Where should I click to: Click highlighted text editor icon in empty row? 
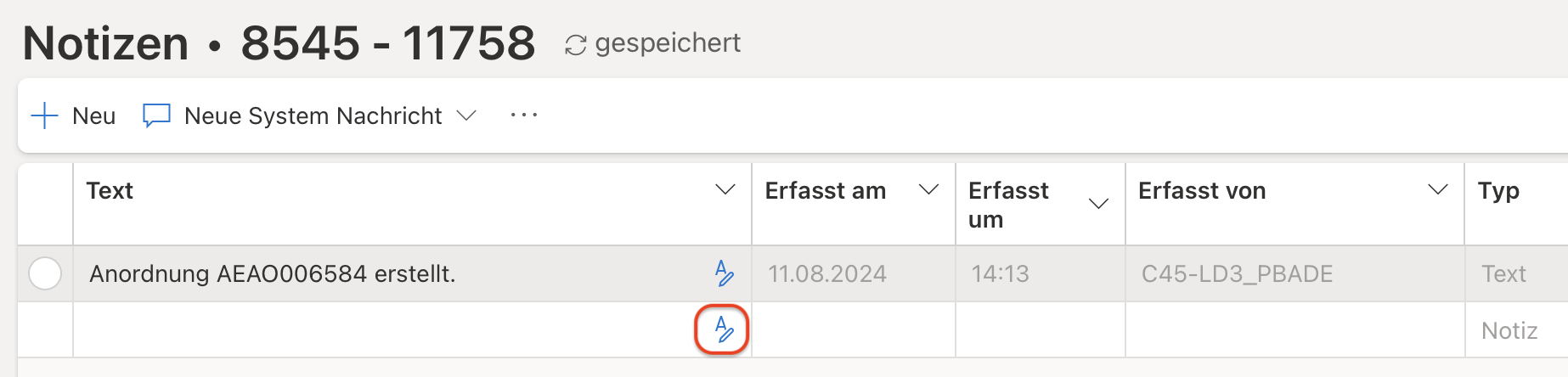(723, 329)
